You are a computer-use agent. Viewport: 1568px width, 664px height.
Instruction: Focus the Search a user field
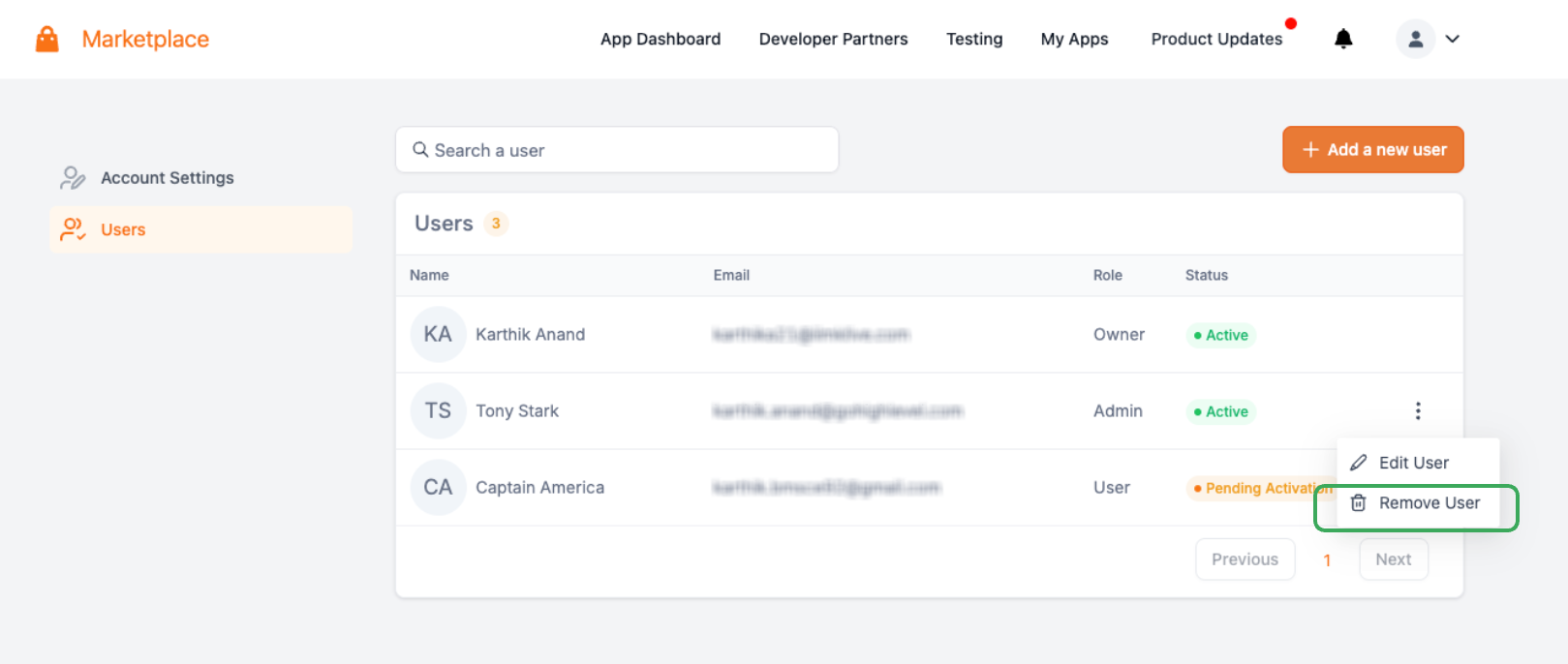point(617,150)
